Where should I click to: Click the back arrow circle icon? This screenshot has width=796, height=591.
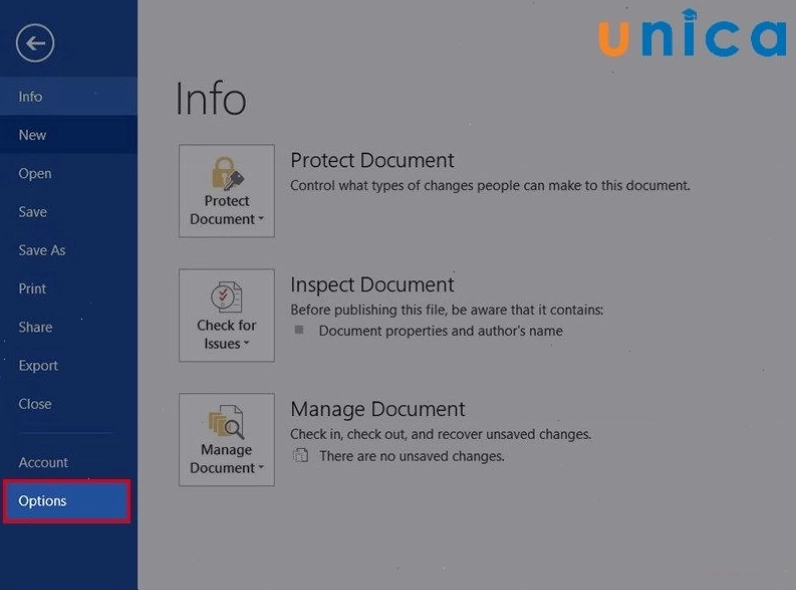(x=35, y=43)
